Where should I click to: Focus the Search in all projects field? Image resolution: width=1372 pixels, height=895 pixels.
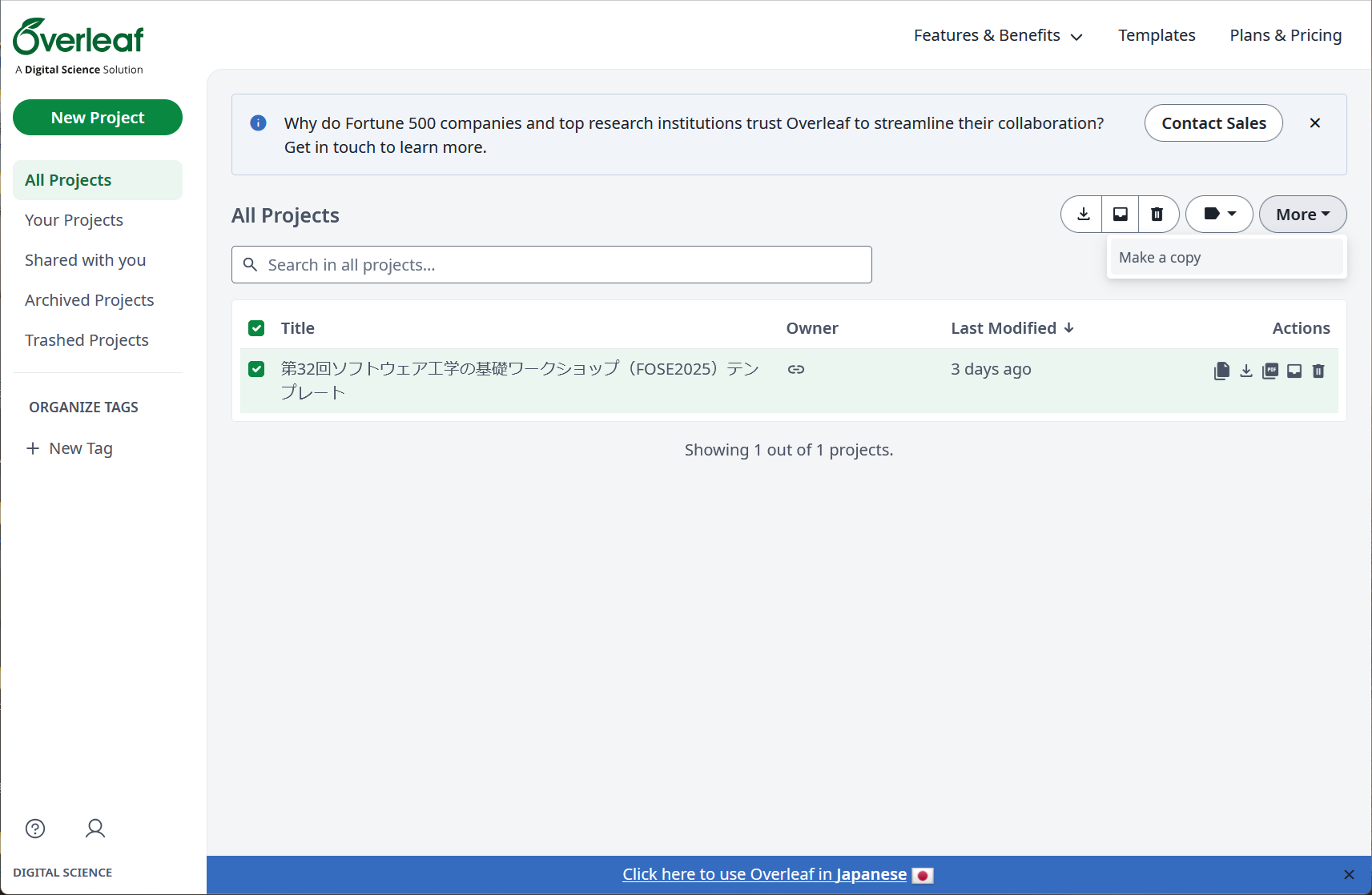pyautogui.click(x=552, y=265)
